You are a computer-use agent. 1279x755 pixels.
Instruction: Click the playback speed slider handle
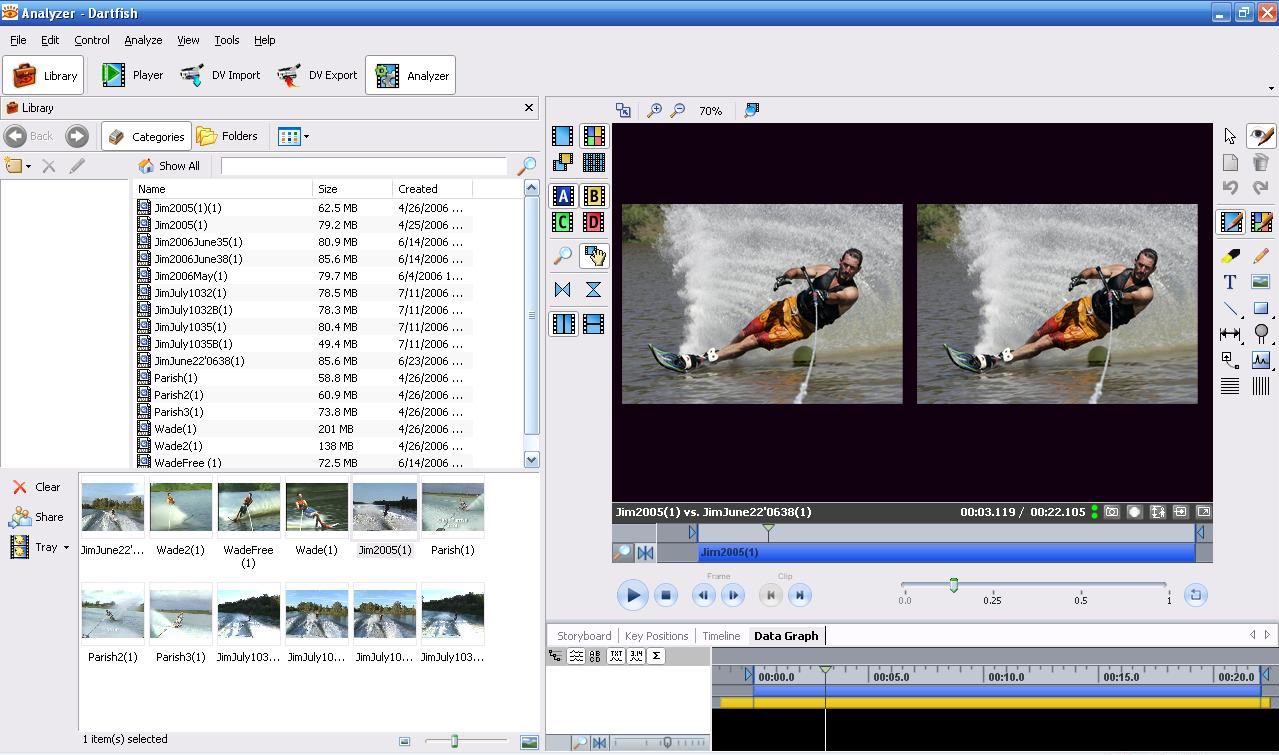(953, 585)
